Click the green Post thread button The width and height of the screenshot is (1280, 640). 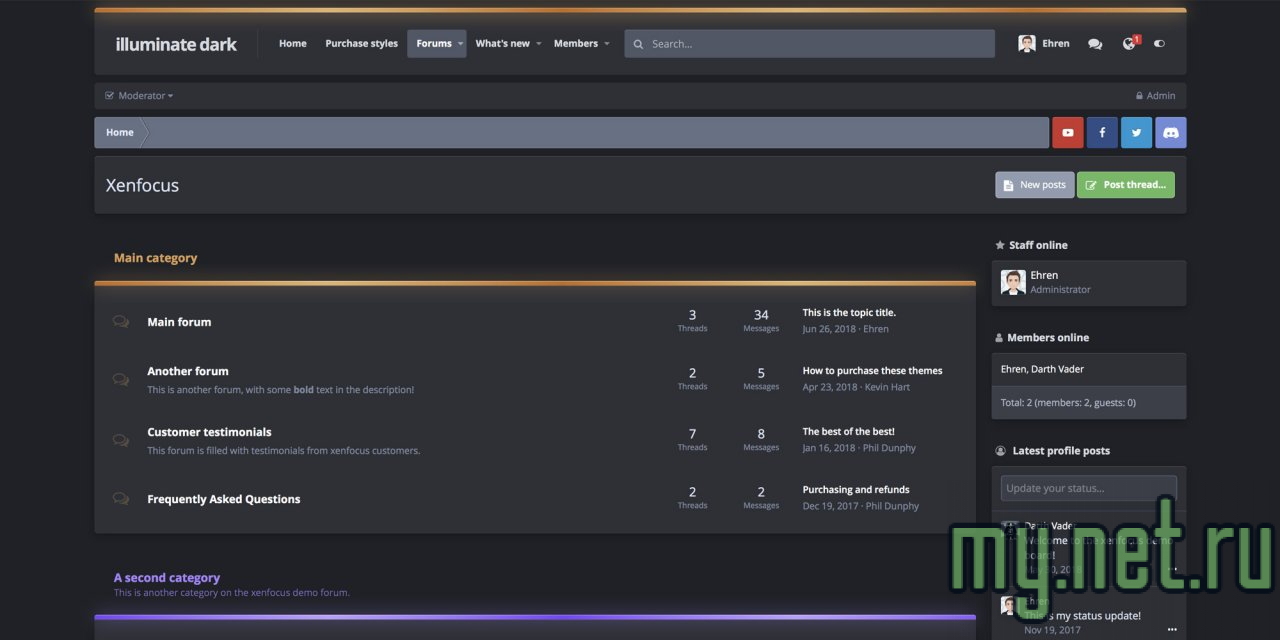coord(1125,185)
